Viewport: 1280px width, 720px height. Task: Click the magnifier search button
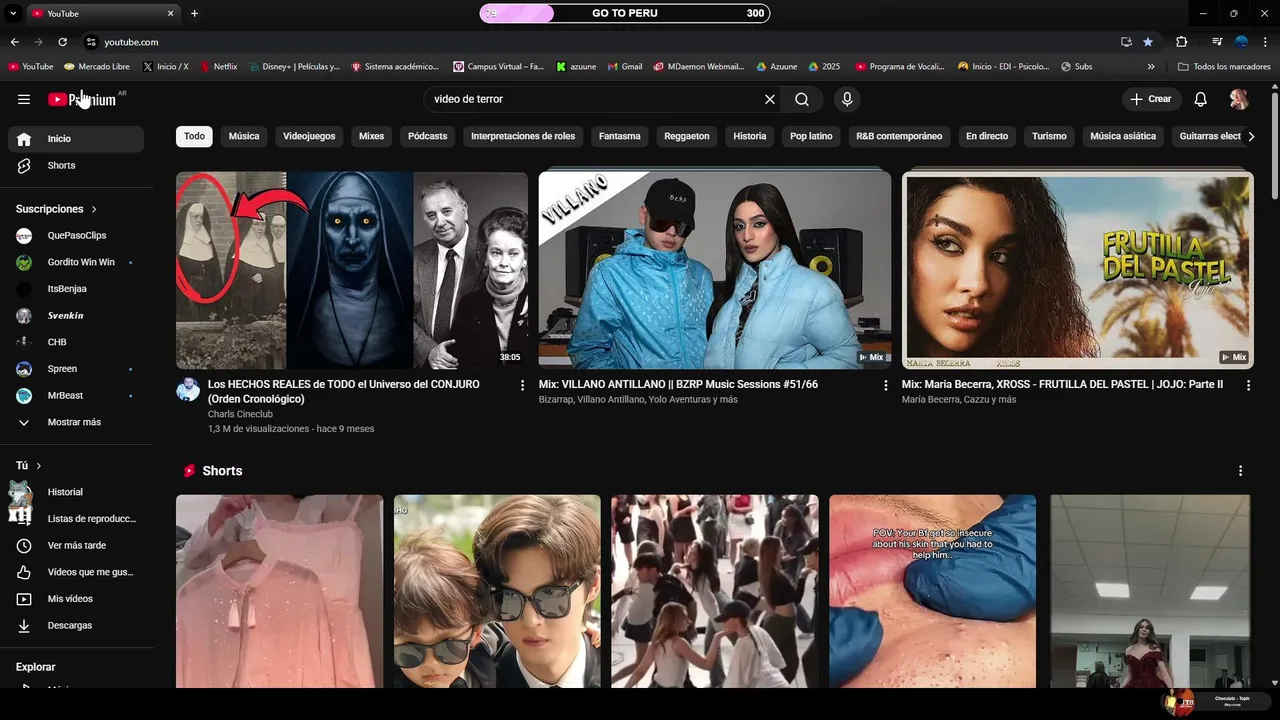pyautogui.click(x=802, y=99)
